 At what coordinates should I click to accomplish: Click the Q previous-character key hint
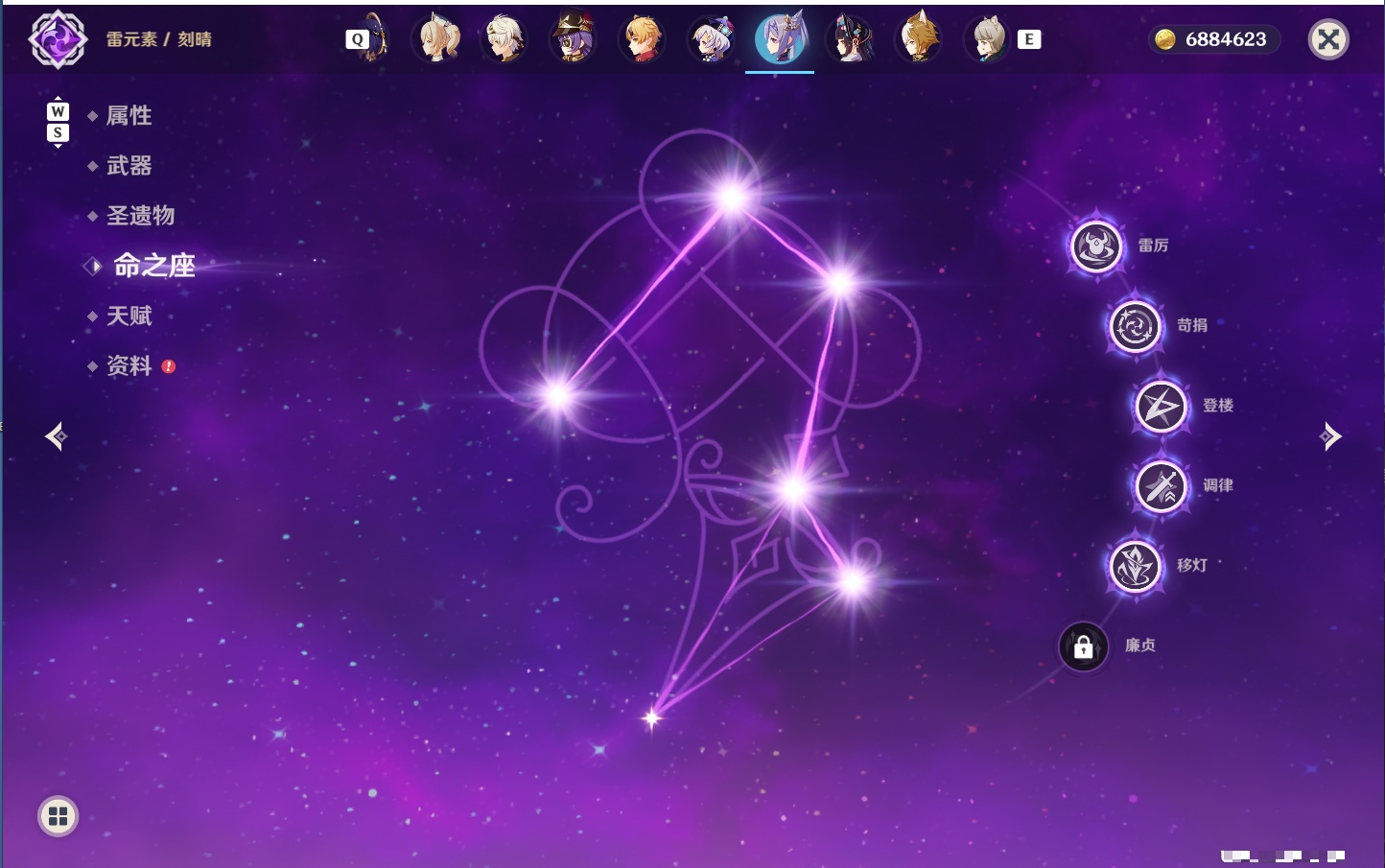coord(357,39)
